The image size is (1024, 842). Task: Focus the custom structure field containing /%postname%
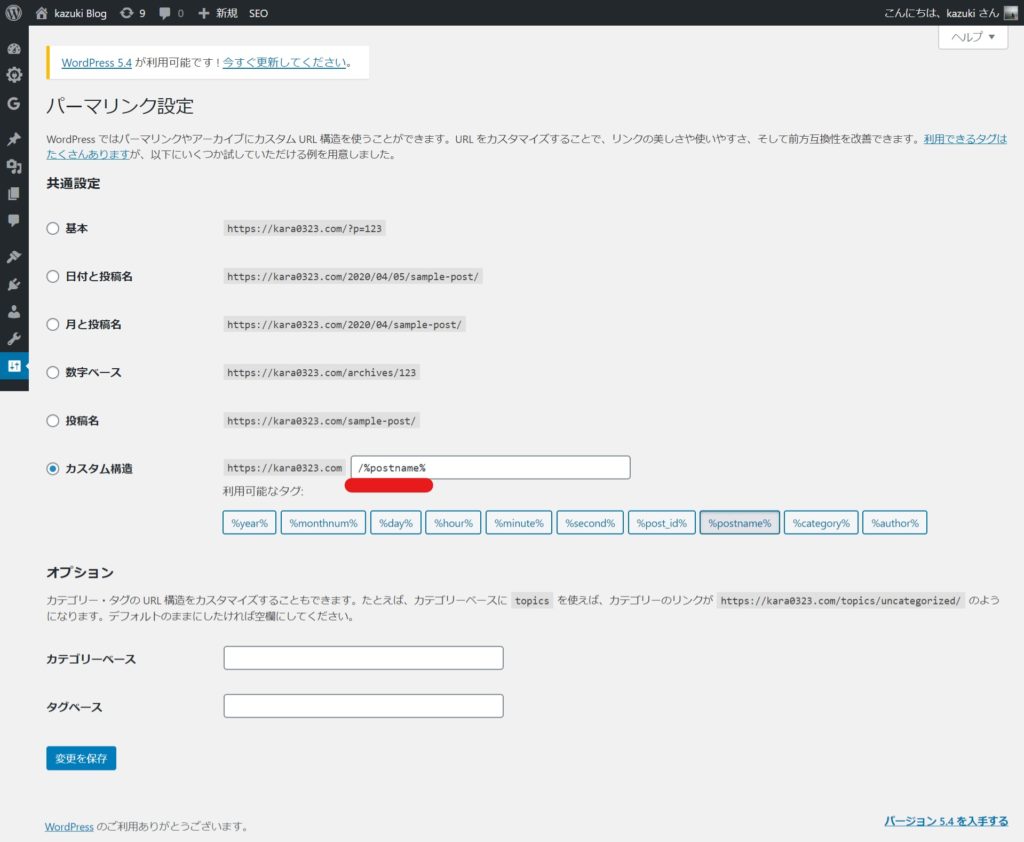(x=490, y=468)
